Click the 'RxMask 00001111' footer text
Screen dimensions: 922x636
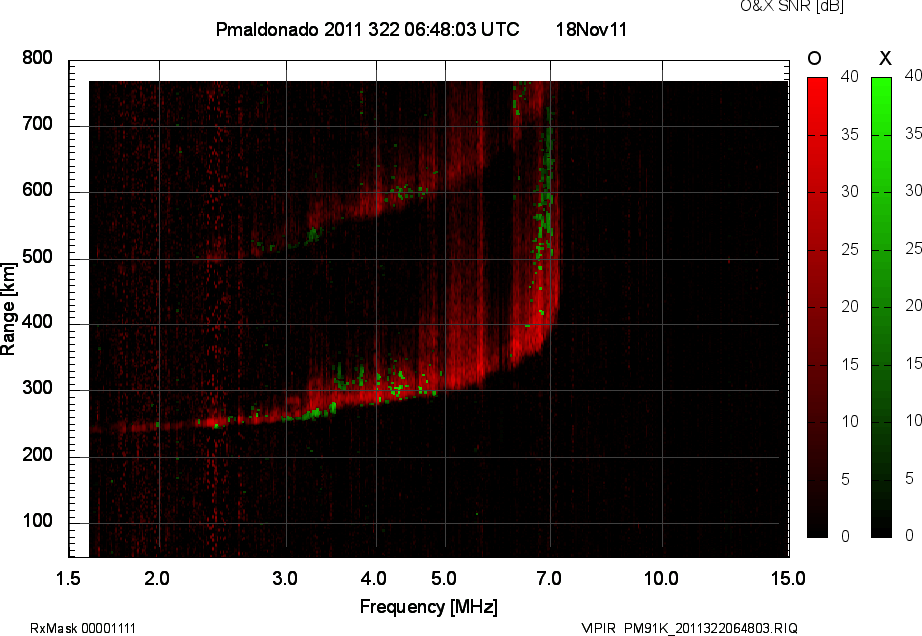[83, 628]
